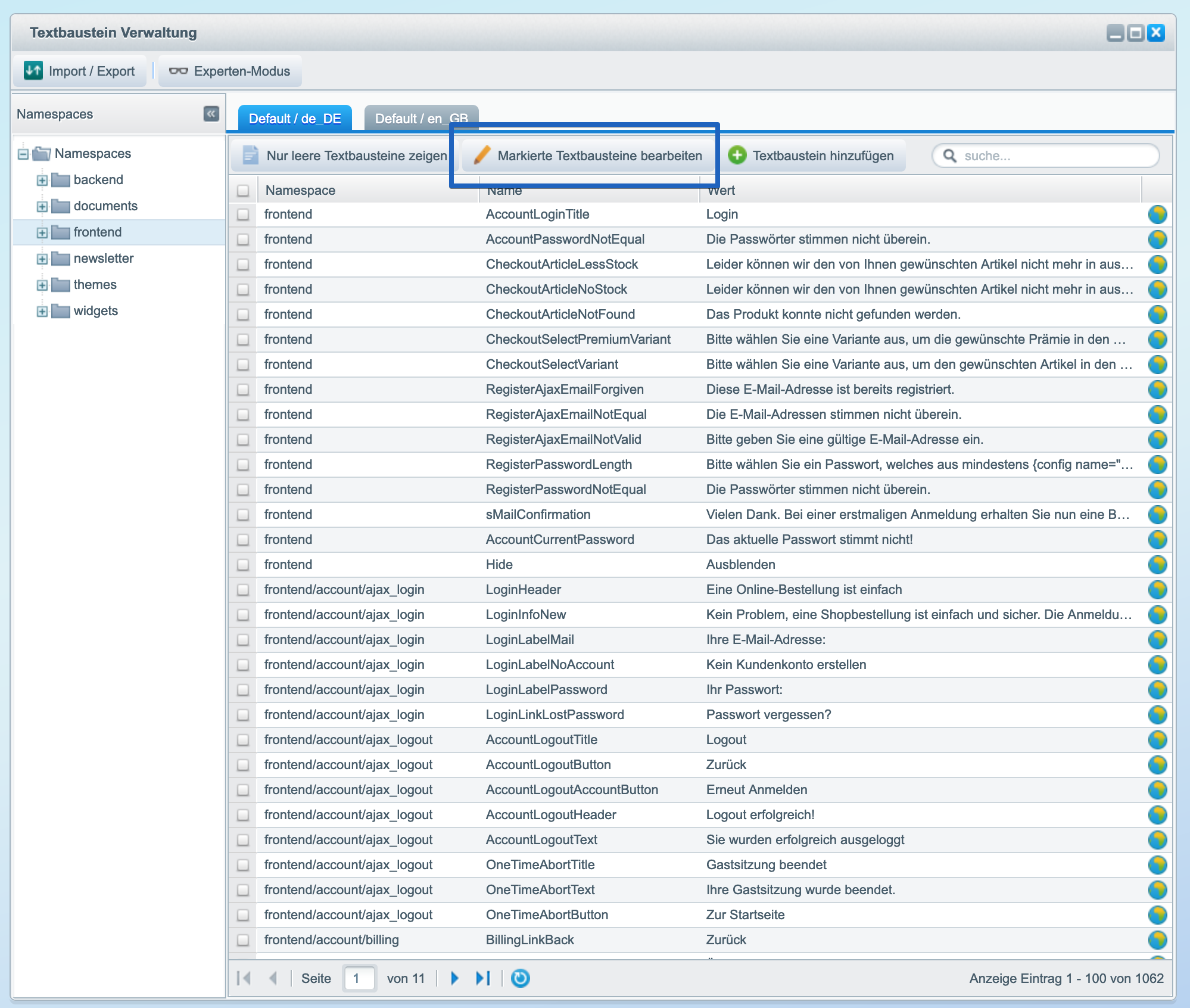Click the Import / Export arrows icon
The image size is (1190, 1008).
(33, 71)
